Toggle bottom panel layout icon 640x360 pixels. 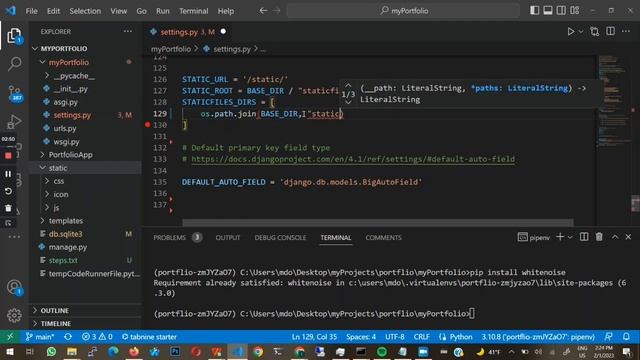(x=548, y=11)
